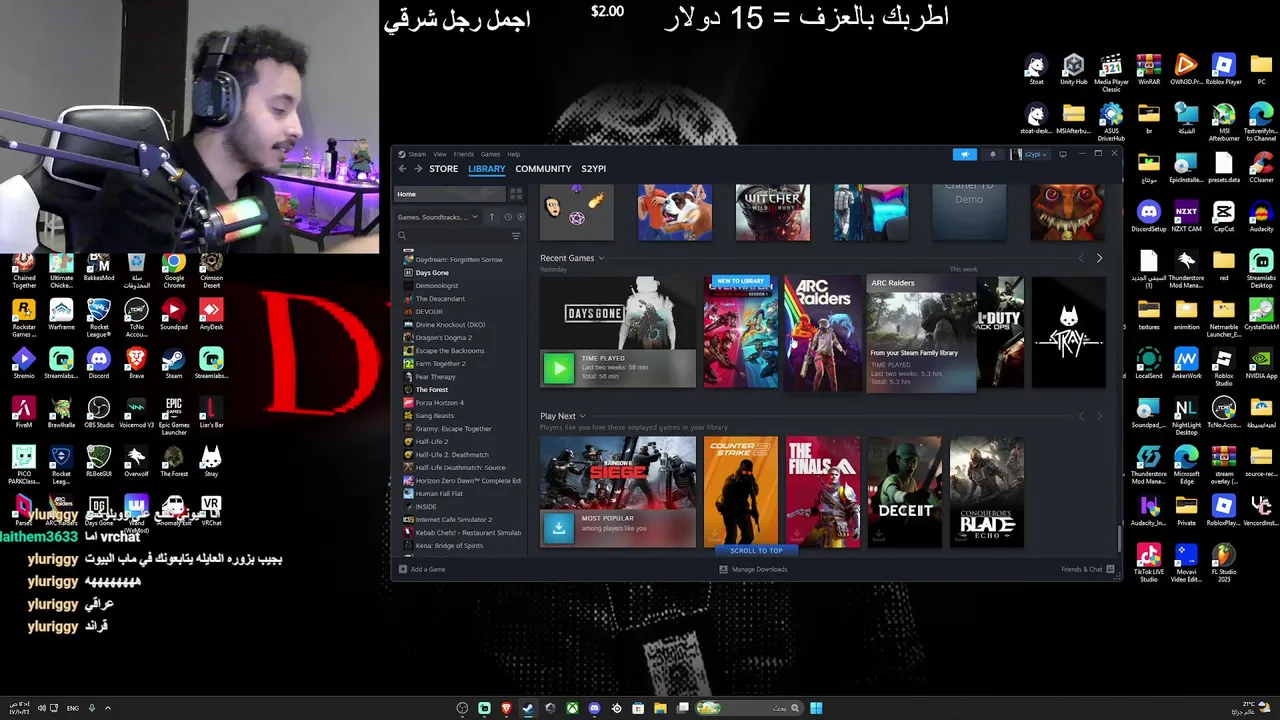Click the Steam library vertical scrollbar
The height and width of the screenshot is (720, 1280).
pos(1120,538)
